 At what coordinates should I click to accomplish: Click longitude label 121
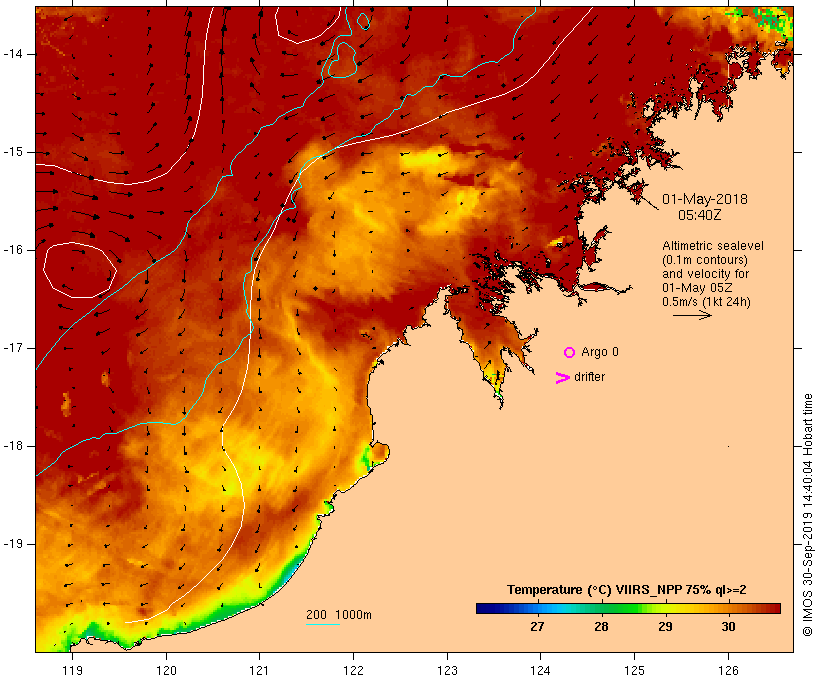click(x=259, y=670)
